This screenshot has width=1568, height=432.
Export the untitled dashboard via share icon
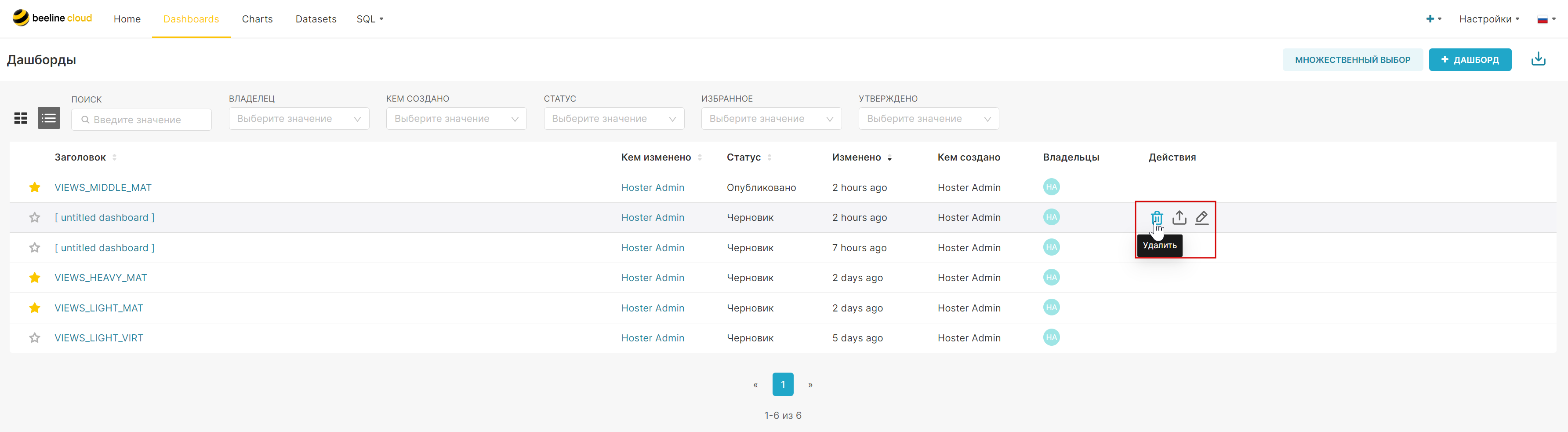(1179, 217)
